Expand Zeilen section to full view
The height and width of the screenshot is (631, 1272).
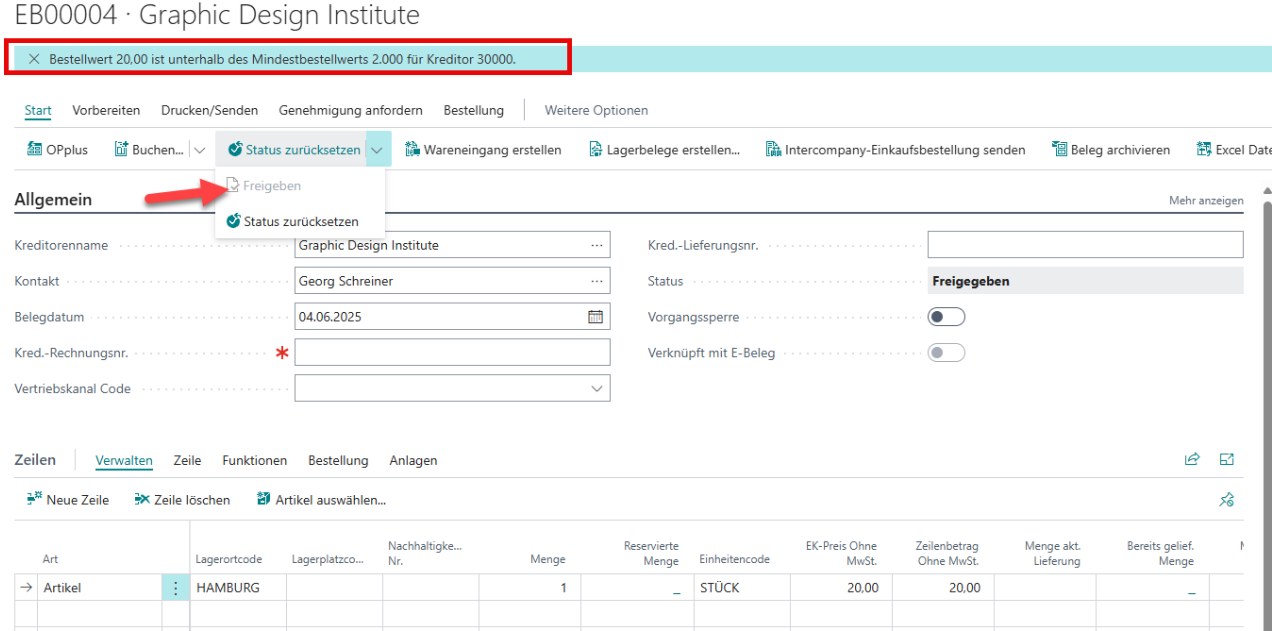point(1227,460)
